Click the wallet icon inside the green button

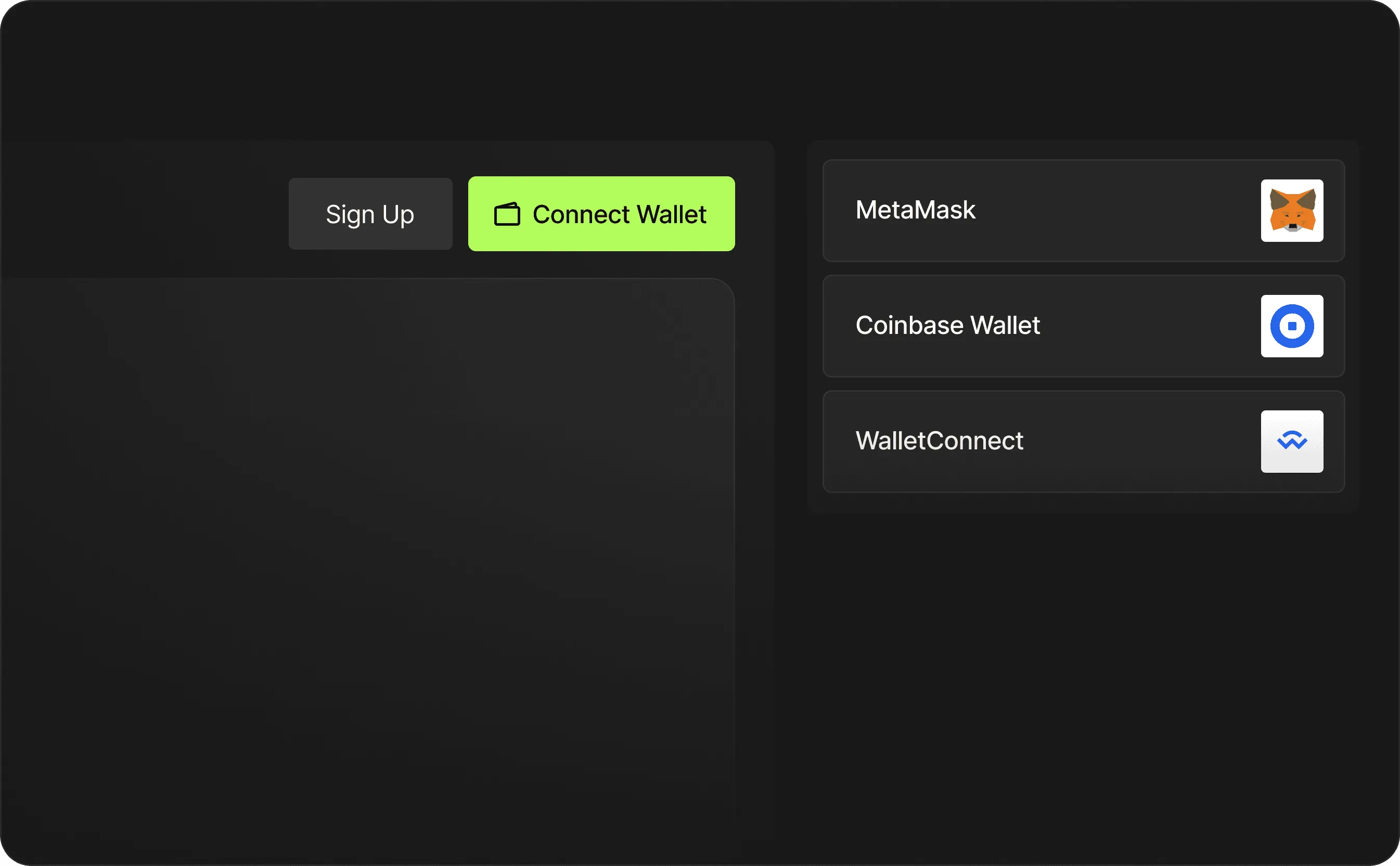(507, 214)
